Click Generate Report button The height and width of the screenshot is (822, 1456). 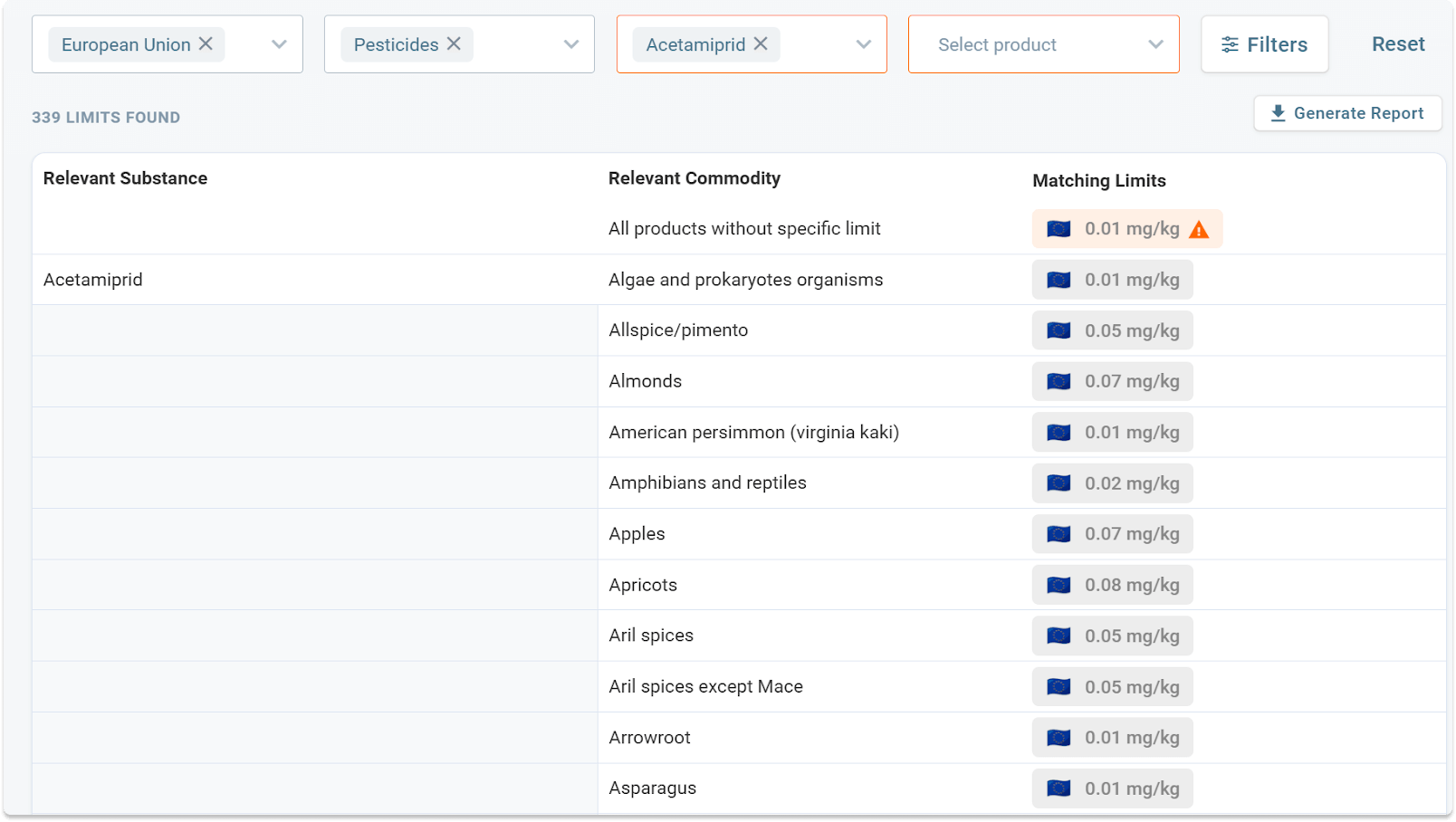(1347, 113)
